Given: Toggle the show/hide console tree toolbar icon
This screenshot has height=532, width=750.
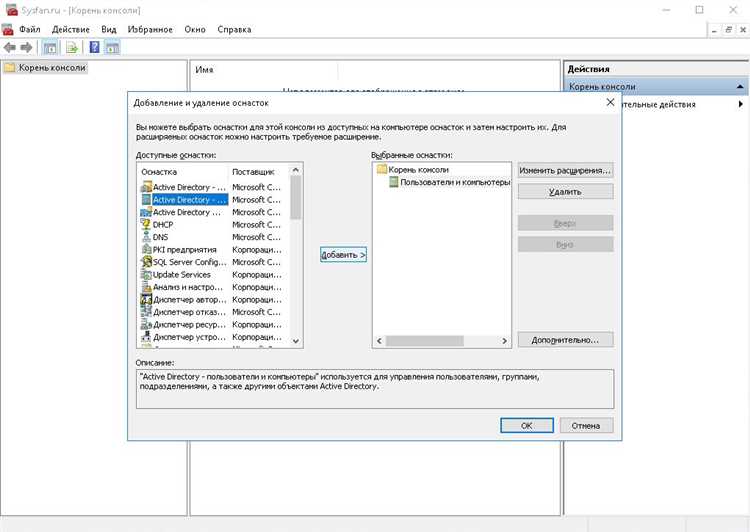Looking at the screenshot, I should (50, 47).
